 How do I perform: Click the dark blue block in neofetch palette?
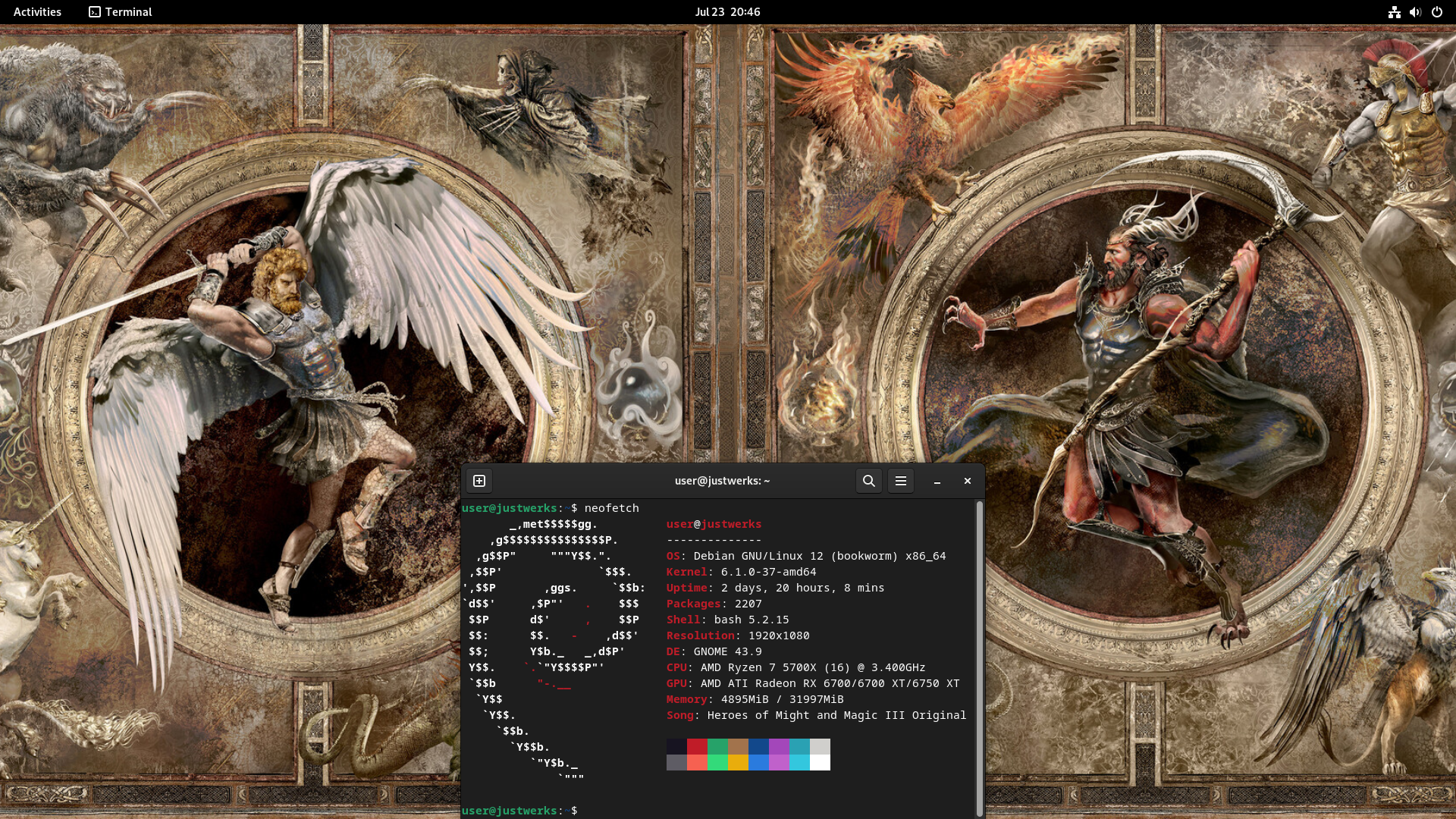(758, 746)
